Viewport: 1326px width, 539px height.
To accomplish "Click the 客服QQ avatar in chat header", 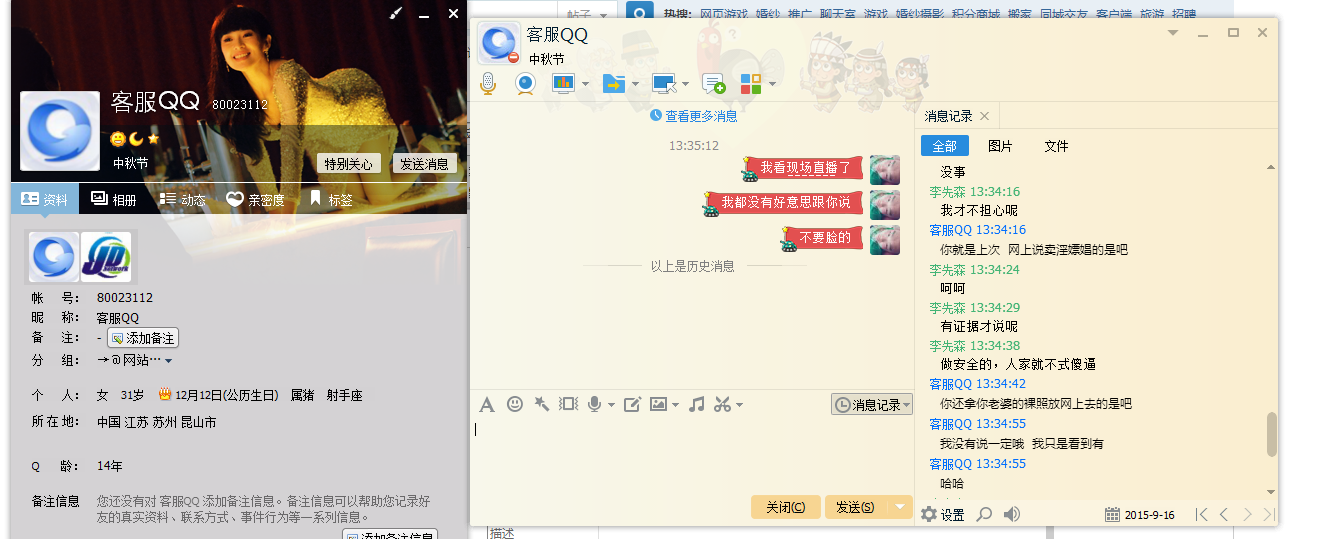I will pos(499,44).
